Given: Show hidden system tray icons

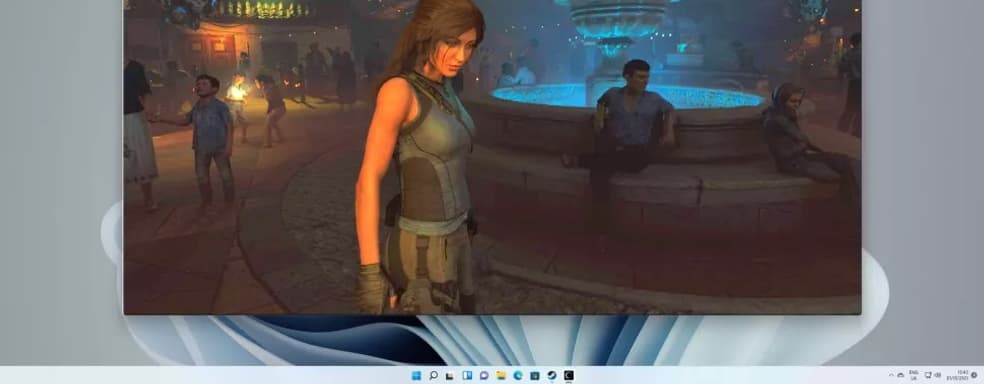Looking at the screenshot, I should [891, 375].
